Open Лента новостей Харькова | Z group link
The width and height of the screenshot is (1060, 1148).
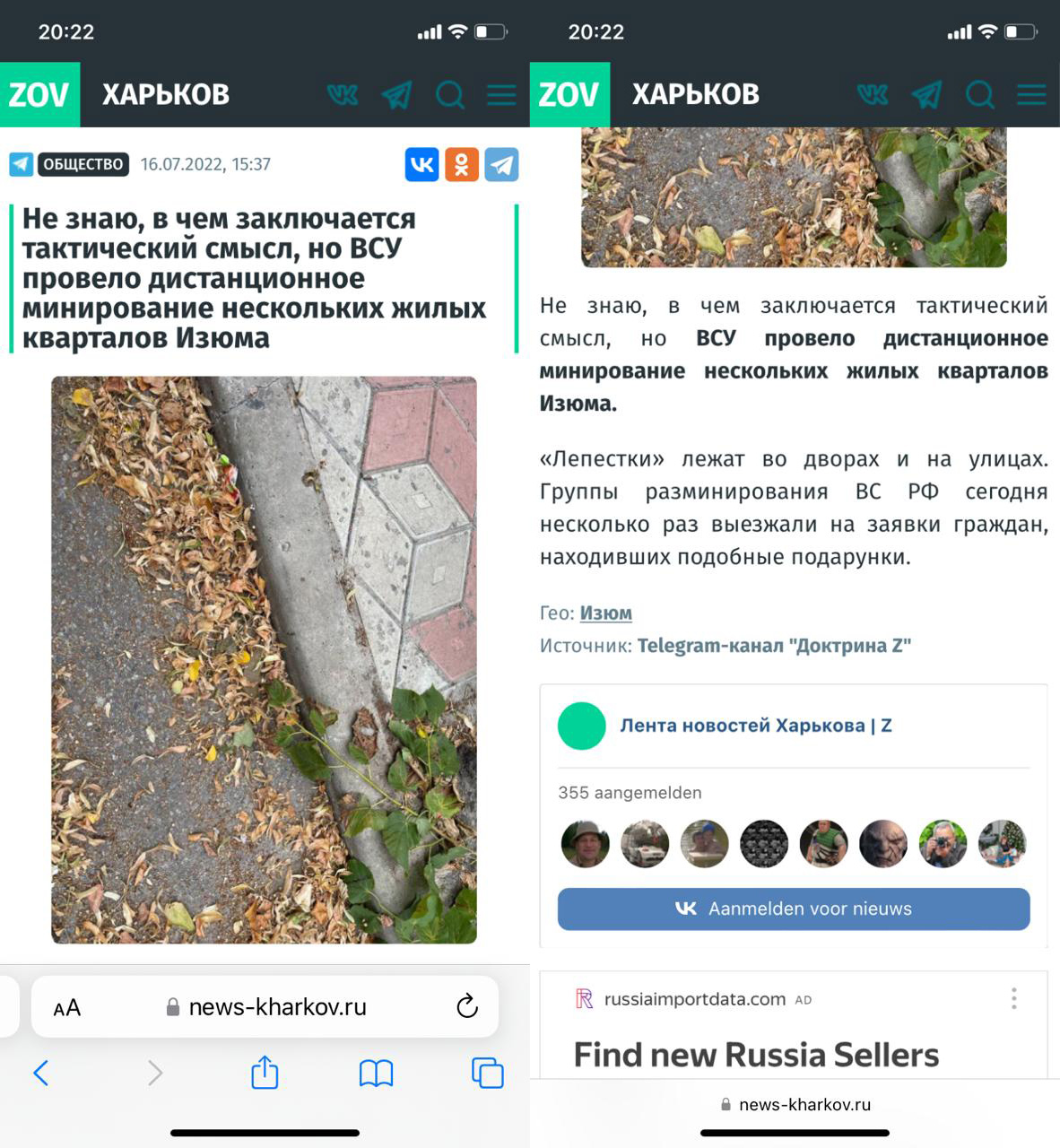click(756, 726)
